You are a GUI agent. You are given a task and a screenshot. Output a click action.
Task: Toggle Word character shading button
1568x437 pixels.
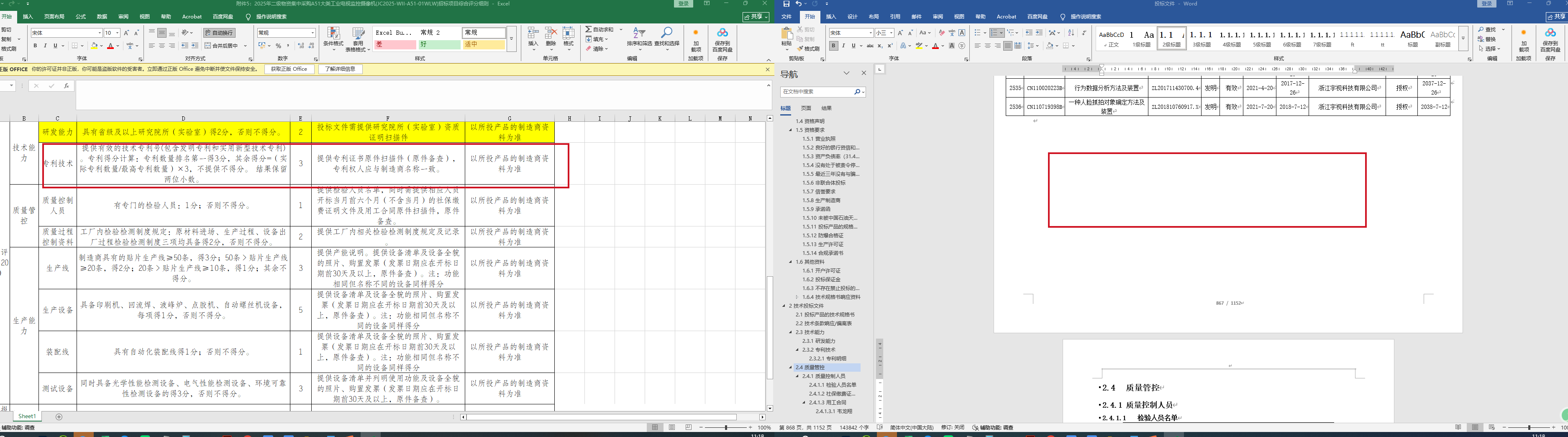951,46
